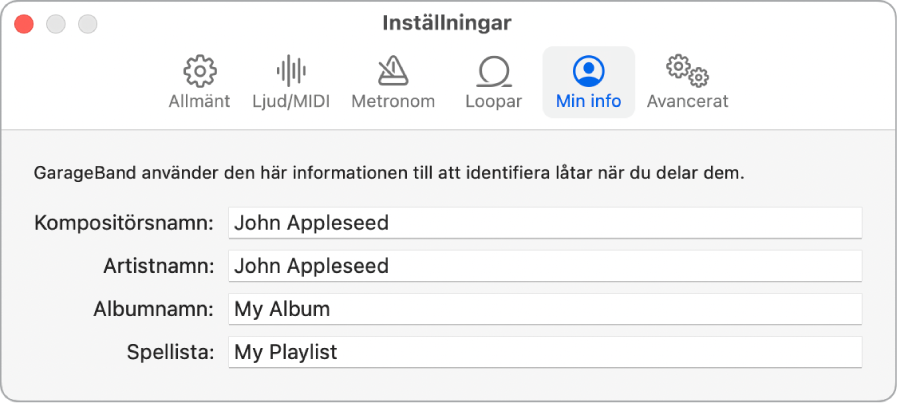Click the GarageBand information description text
This screenshot has width=899, height=404.
coord(389,173)
